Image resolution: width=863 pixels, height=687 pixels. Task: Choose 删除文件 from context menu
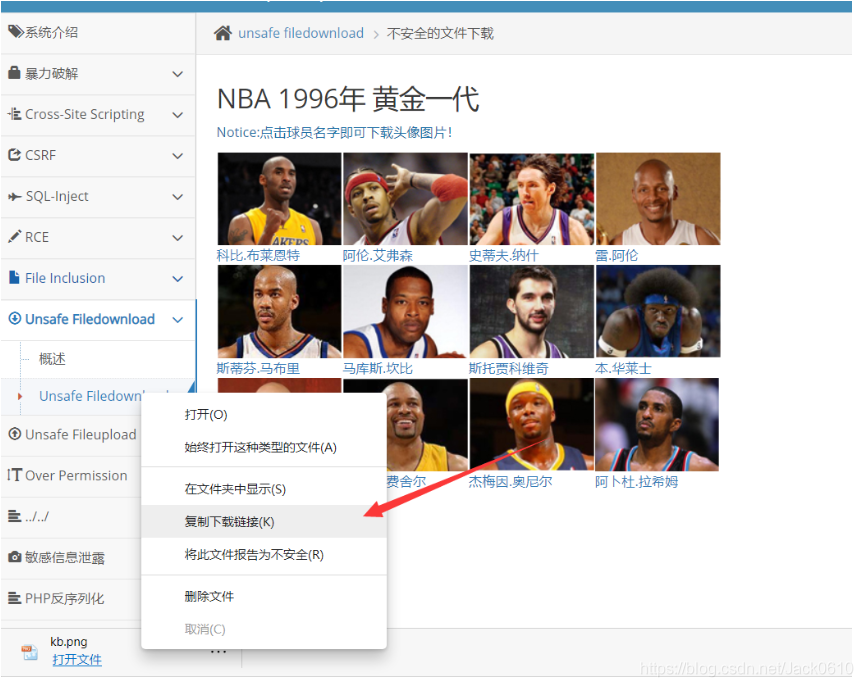pos(209,596)
